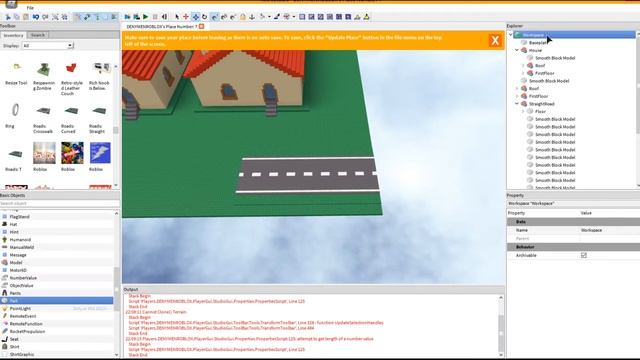Select the Roads T toolbox item
Viewport: 640px width, 360px height.
point(15,159)
